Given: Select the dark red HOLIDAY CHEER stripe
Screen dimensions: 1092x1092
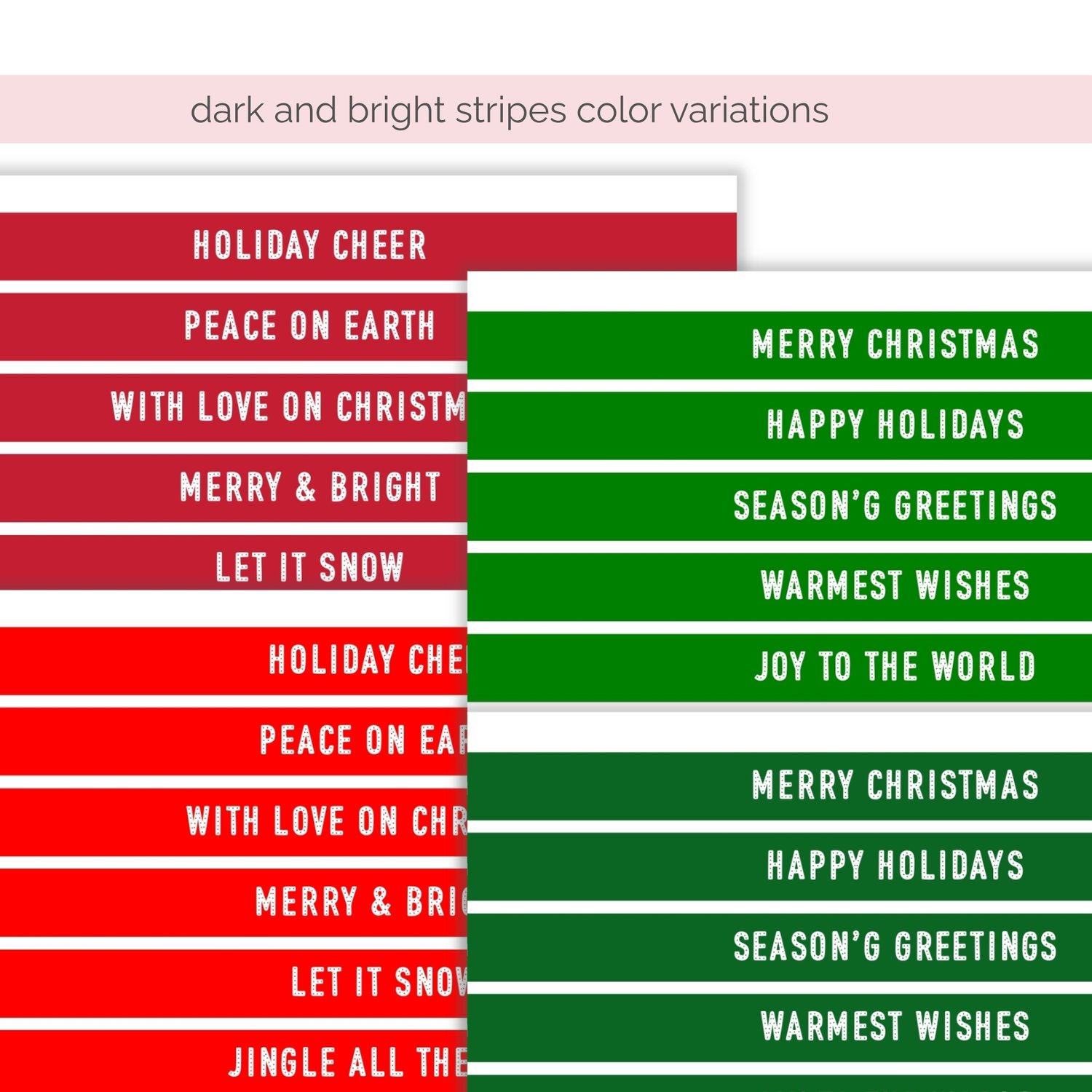Looking at the screenshot, I should 309,245.
